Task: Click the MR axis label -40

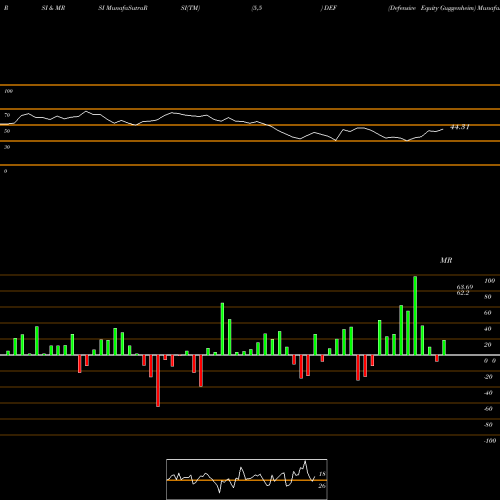Action: [488, 393]
